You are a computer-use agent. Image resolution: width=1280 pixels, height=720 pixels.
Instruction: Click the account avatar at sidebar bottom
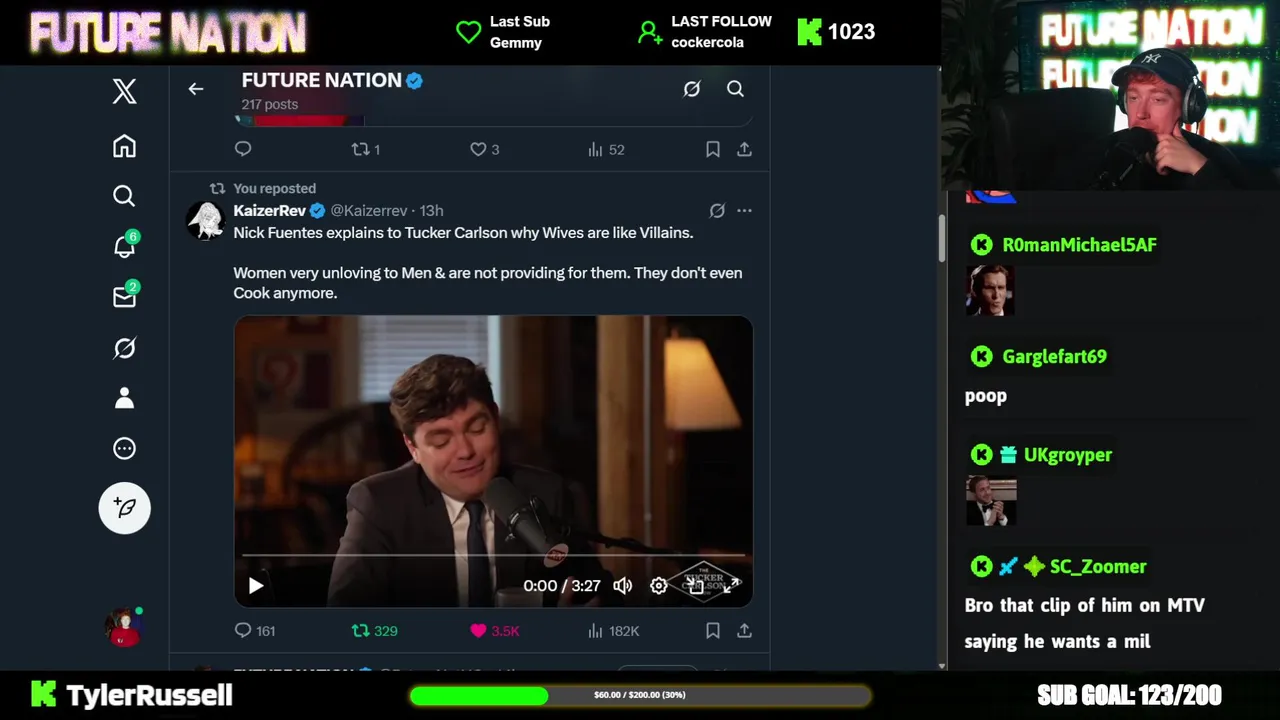[124, 626]
